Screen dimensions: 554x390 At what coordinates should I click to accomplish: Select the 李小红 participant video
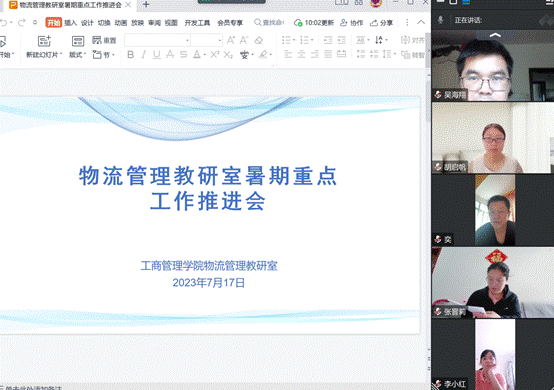pos(493,354)
